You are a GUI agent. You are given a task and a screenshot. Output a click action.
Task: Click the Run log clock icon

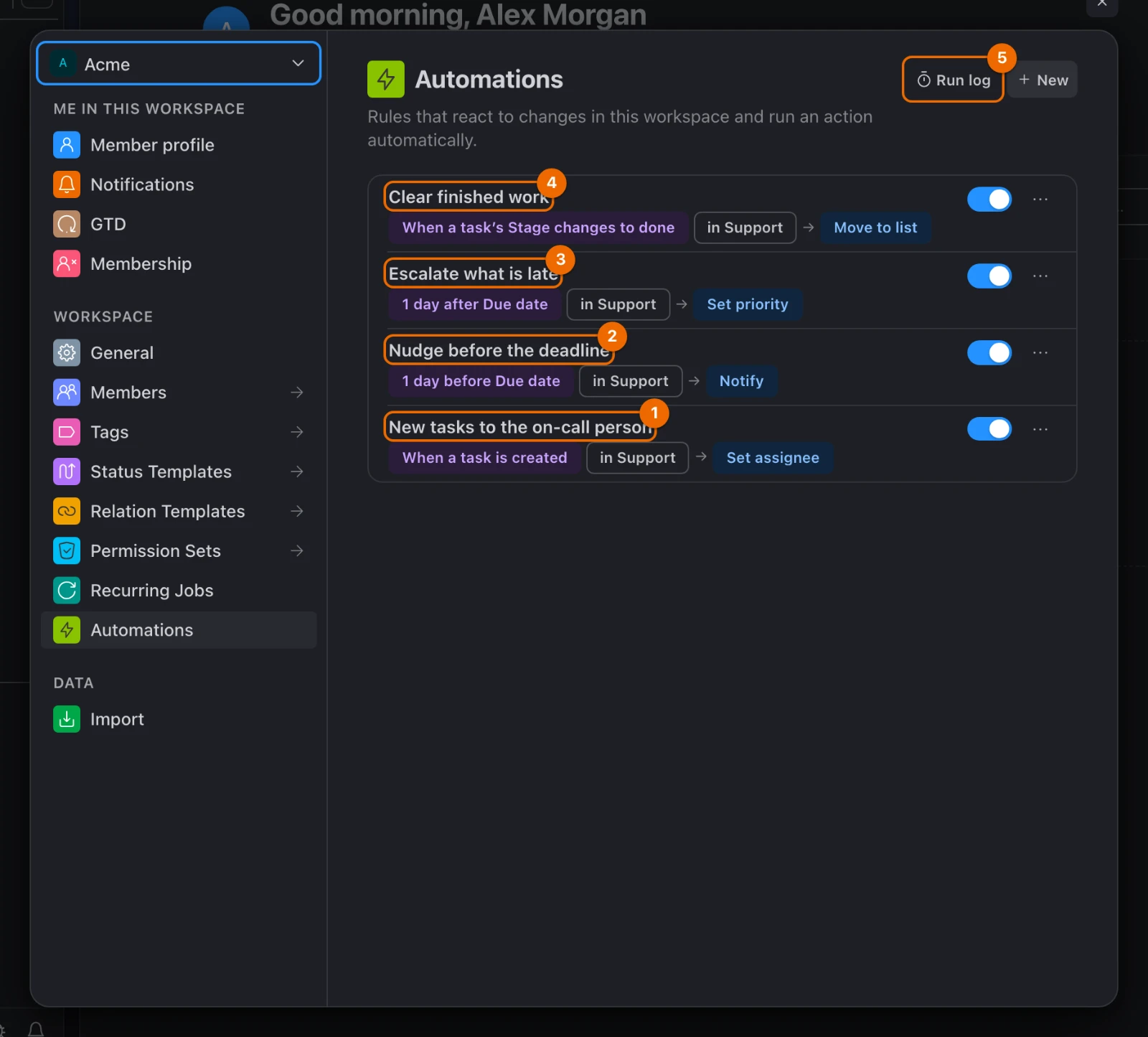click(924, 80)
